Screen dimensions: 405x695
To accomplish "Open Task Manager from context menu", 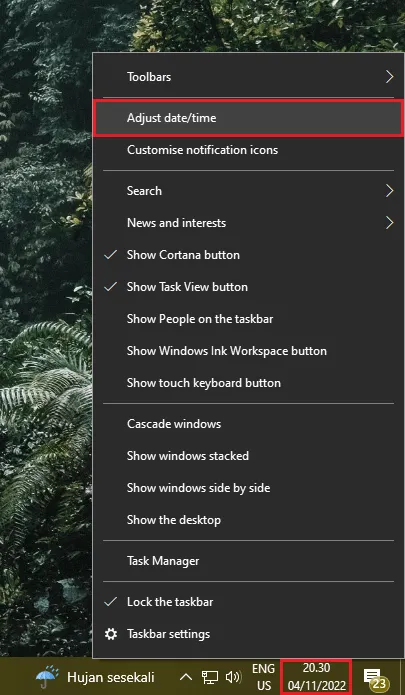I will pos(249,561).
